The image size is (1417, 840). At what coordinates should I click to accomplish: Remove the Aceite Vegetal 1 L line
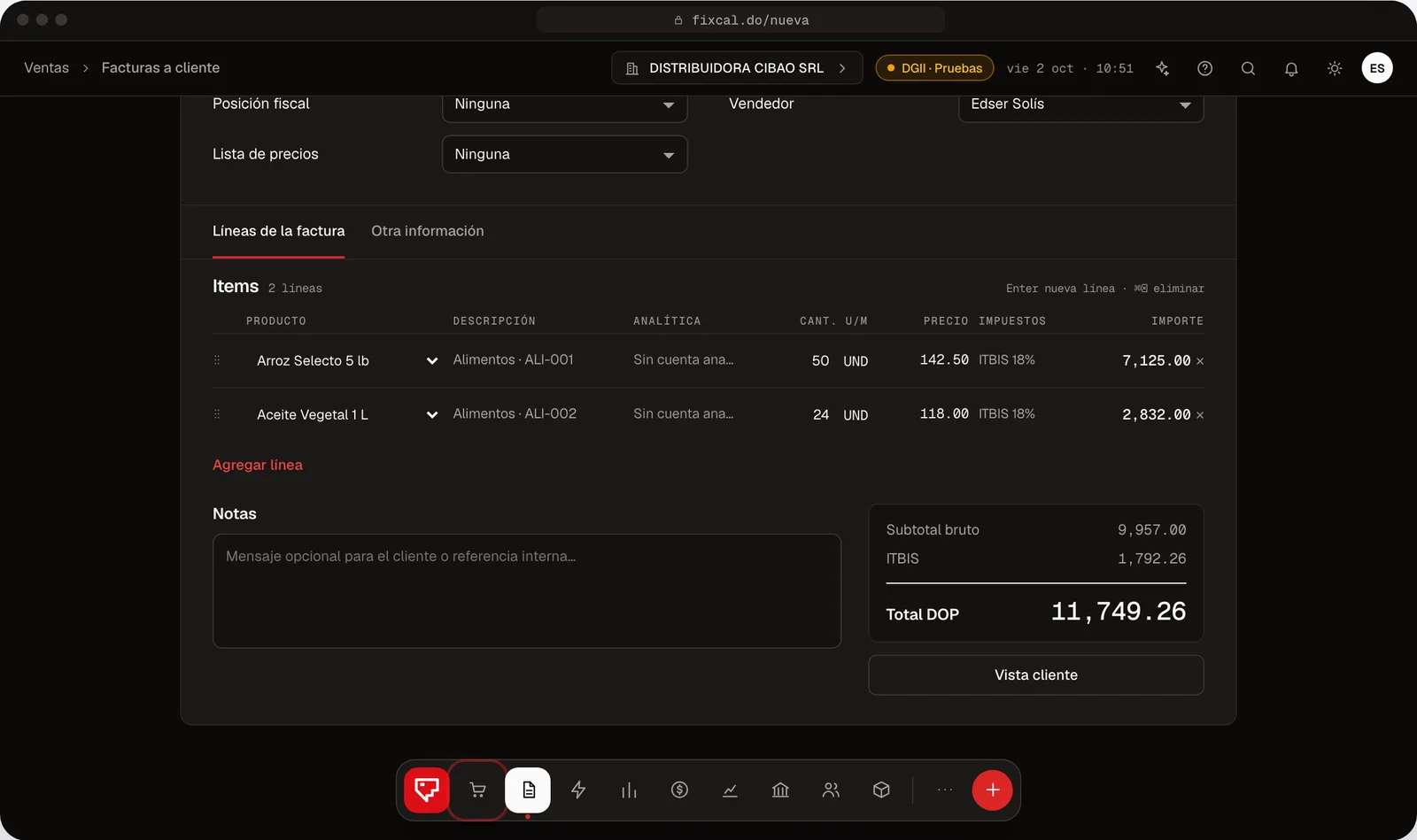(x=1200, y=415)
